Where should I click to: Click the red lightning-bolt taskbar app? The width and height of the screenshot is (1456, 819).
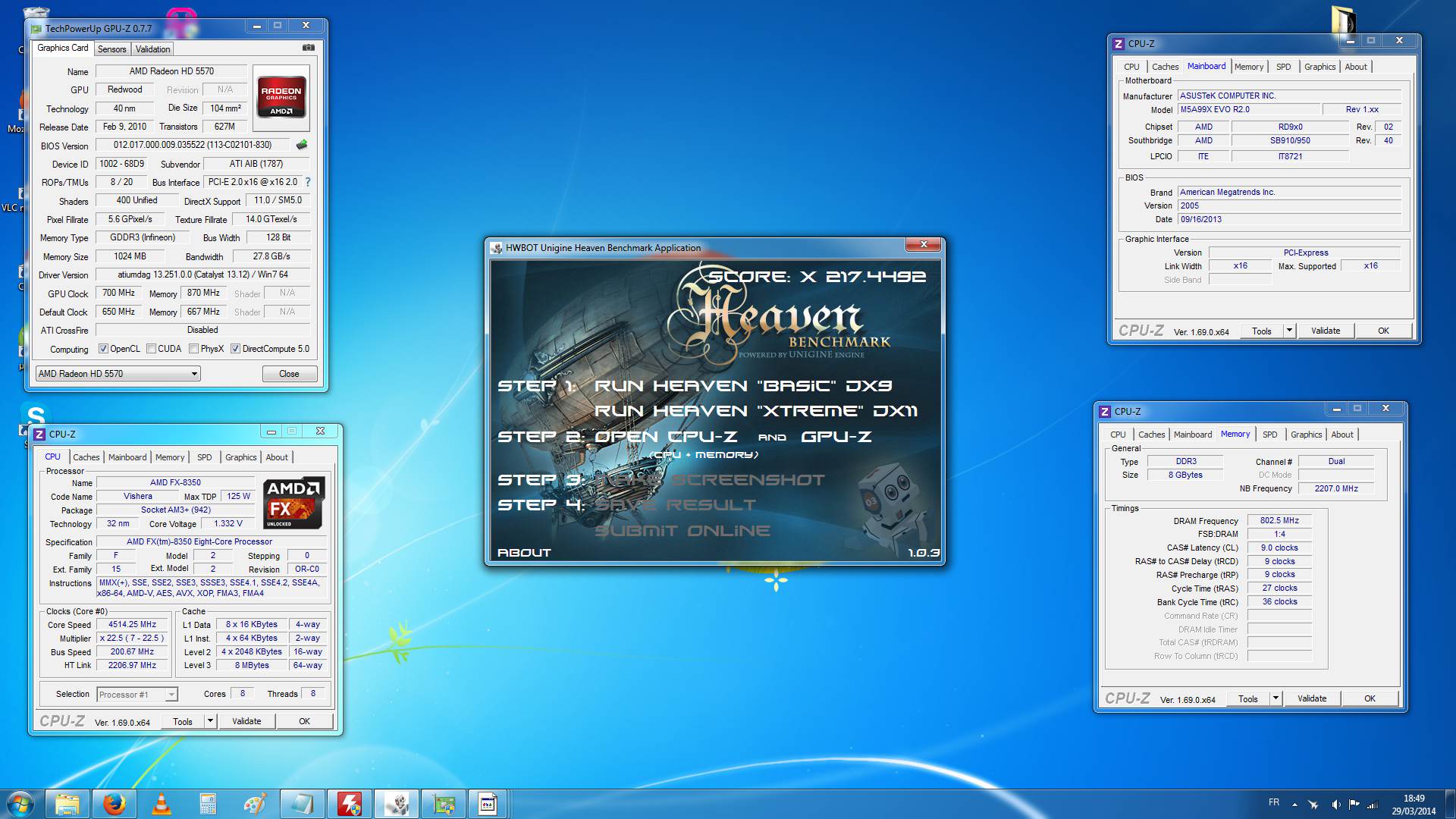[x=349, y=804]
